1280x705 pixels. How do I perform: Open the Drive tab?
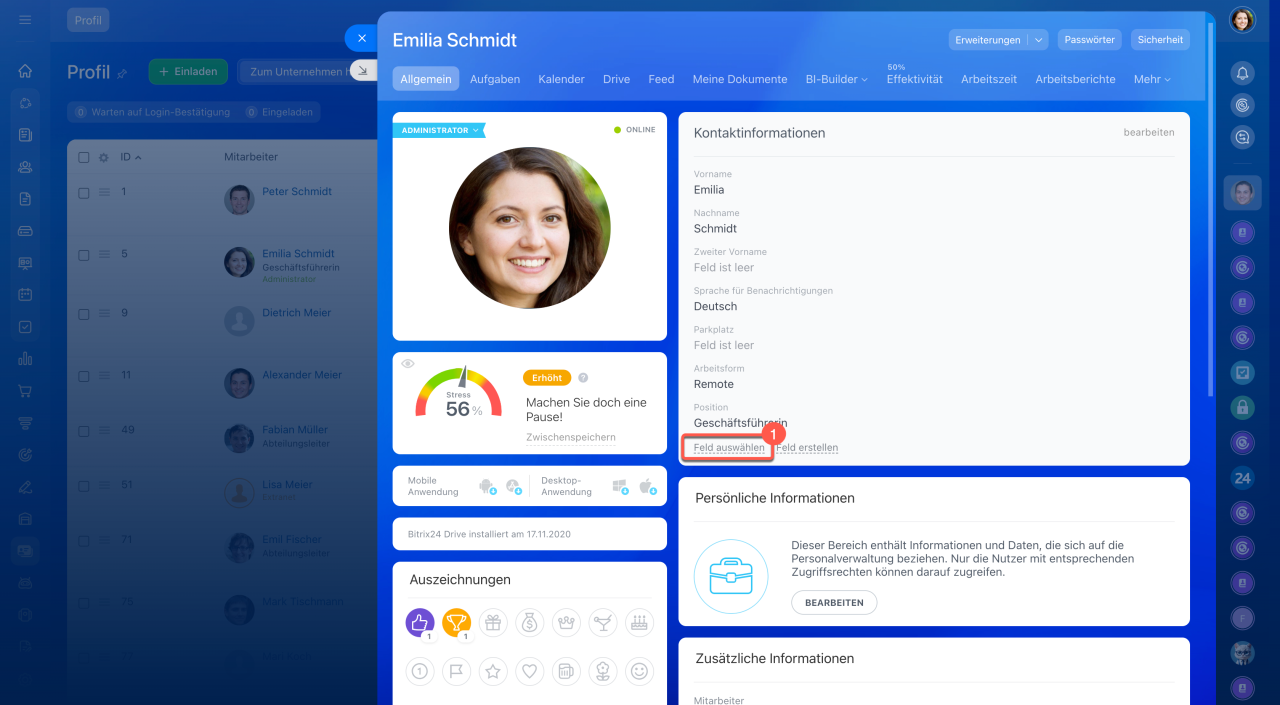tap(616, 79)
